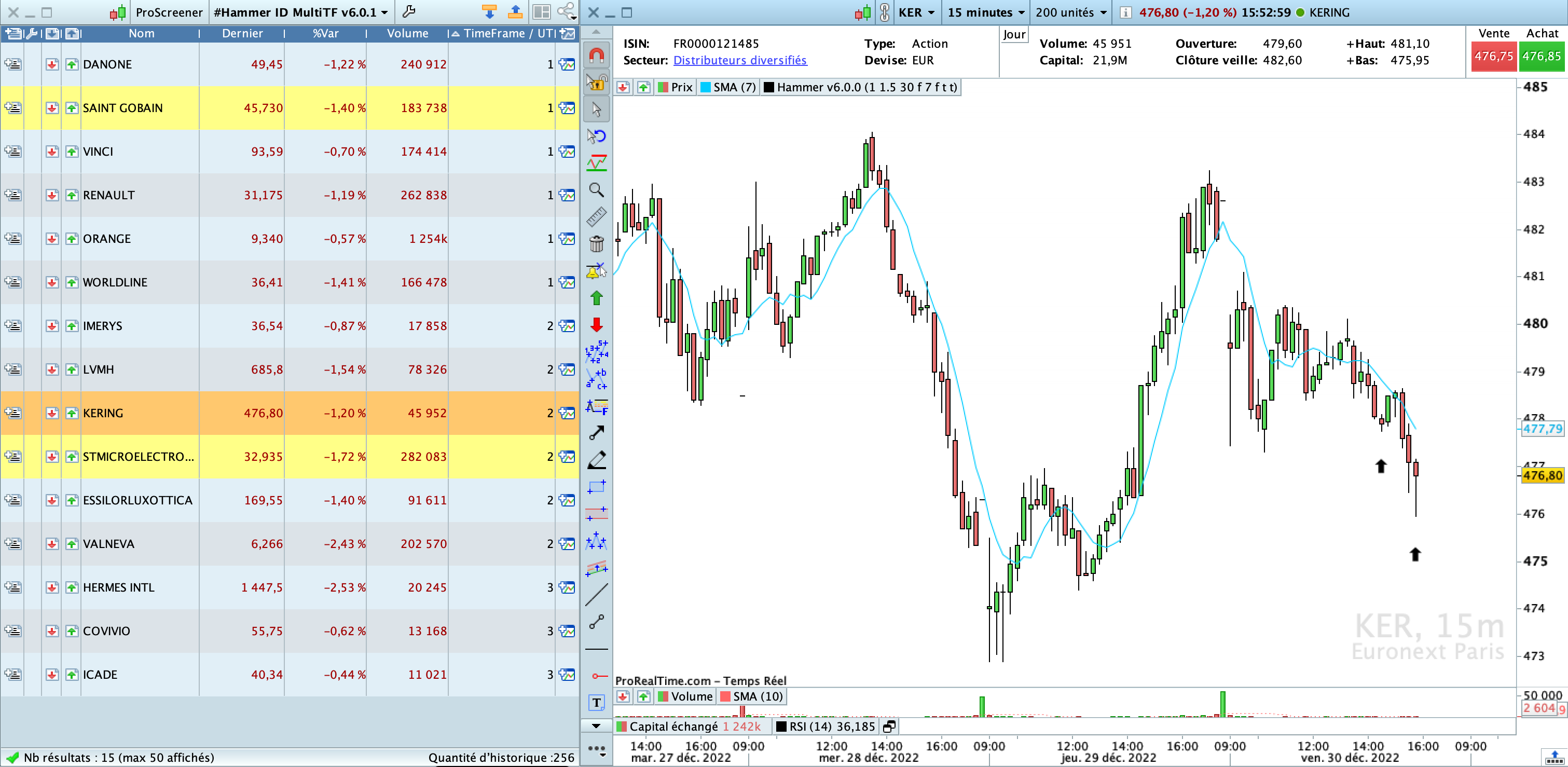Select the segment line tool
Image resolution: width=1568 pixels, height=767 pixels.
(597, 622)
